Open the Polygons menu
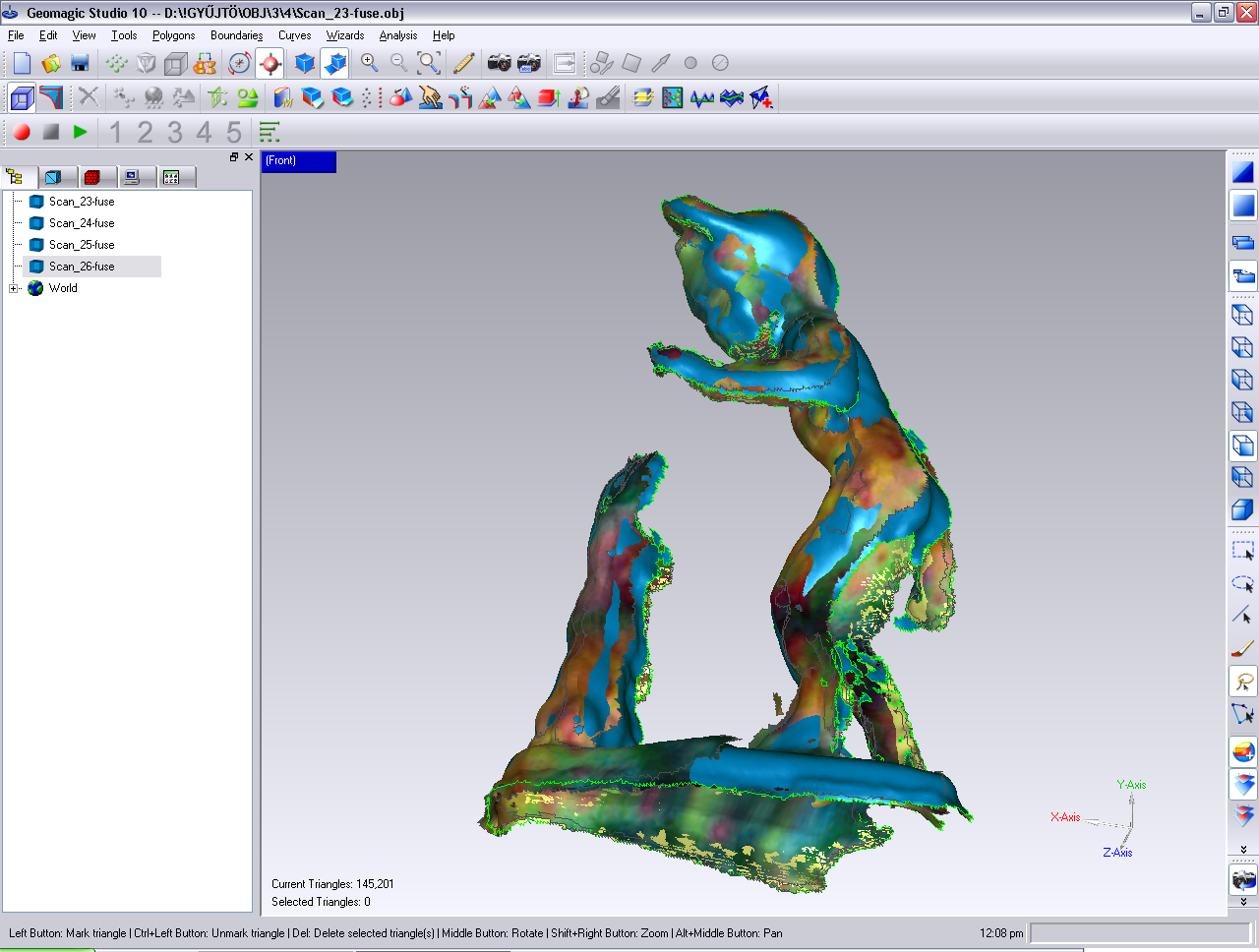The height and width of the screenshot is (952, 1259). [x=173, y=35]
